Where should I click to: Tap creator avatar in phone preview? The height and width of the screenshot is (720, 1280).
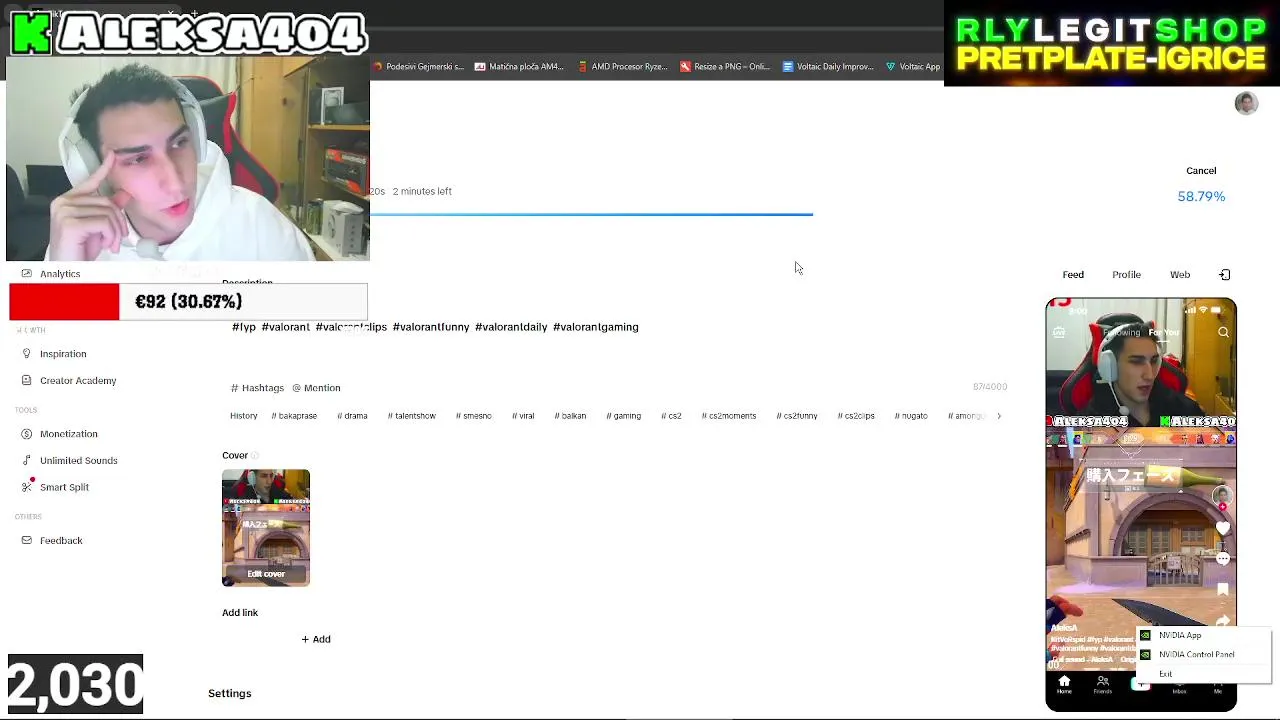(1222, 497)
